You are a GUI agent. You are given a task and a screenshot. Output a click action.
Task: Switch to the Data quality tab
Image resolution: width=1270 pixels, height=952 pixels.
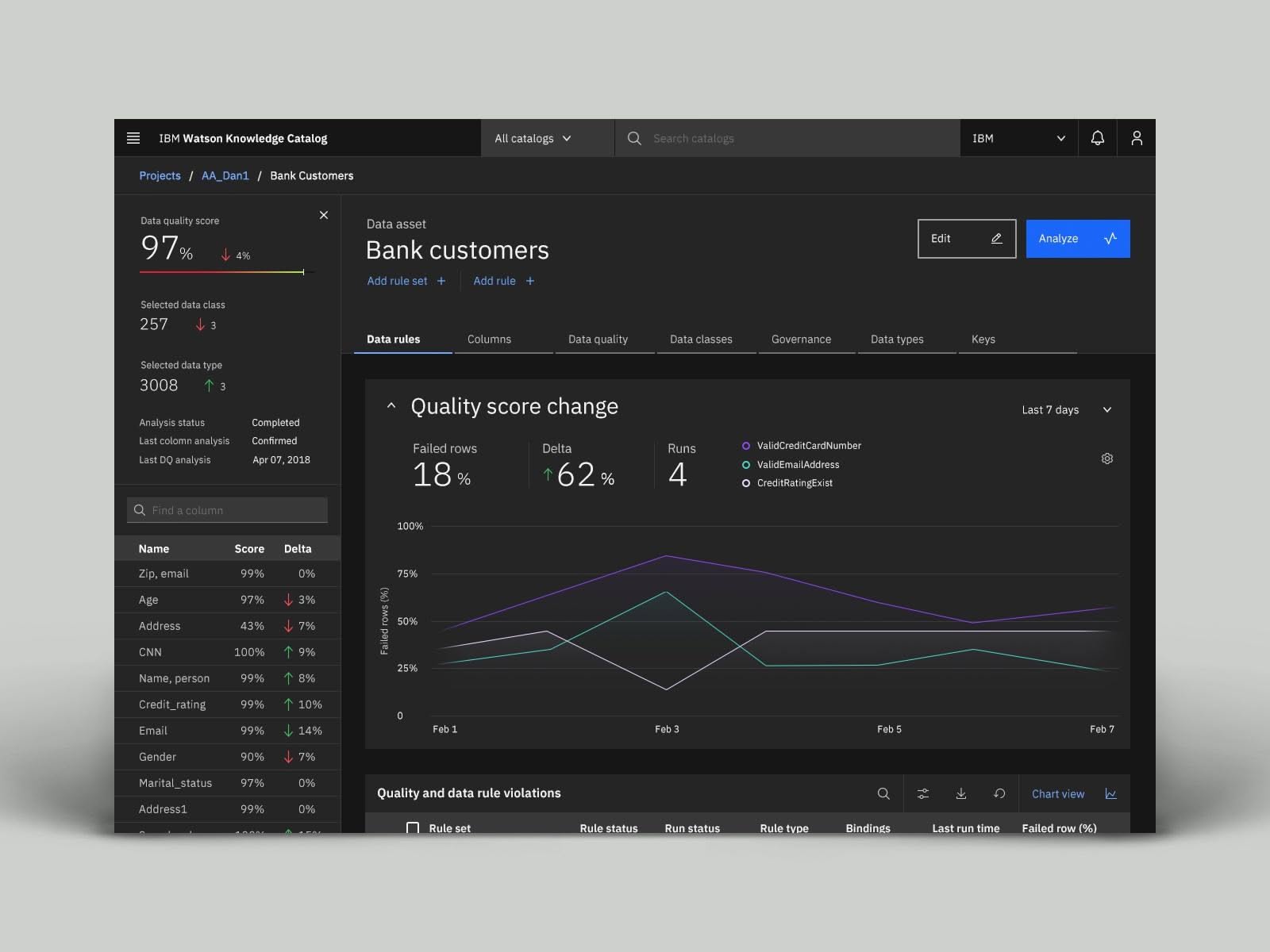598,339
